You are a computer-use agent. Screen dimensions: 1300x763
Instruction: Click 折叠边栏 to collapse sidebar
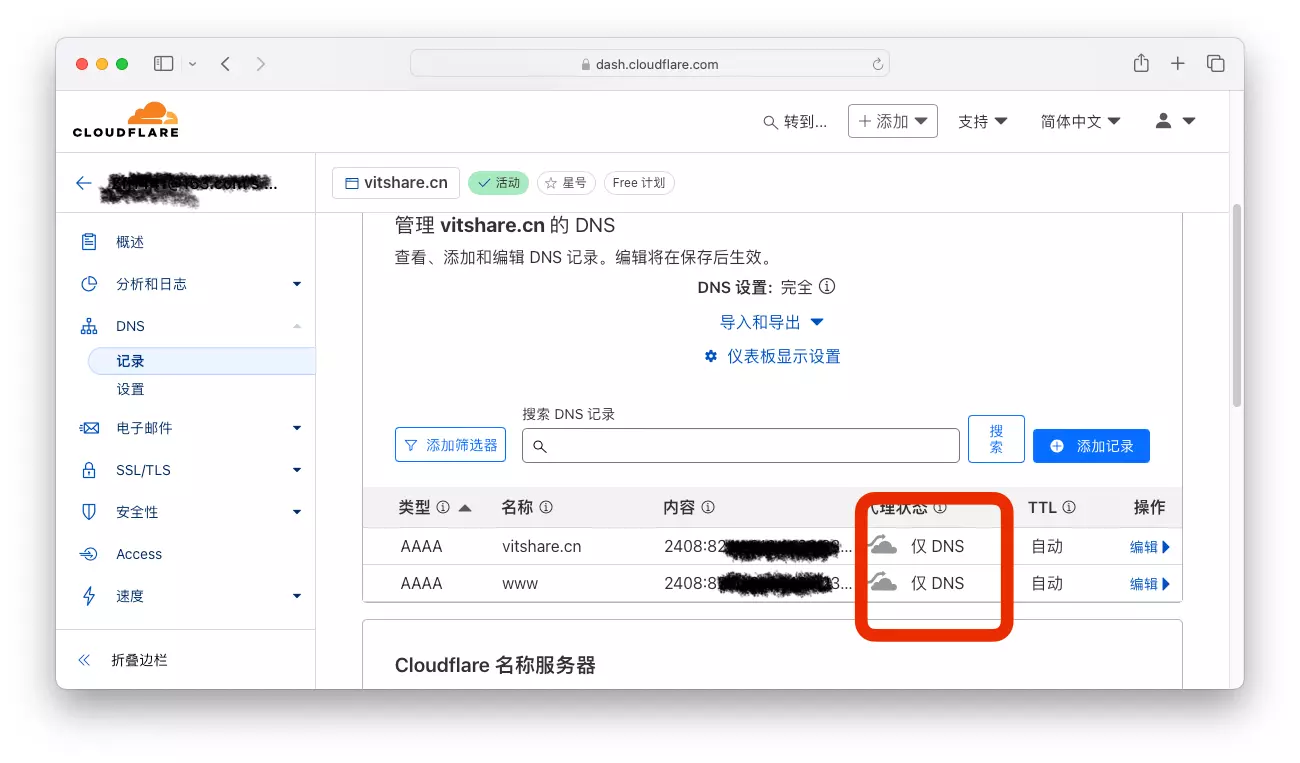139,660
